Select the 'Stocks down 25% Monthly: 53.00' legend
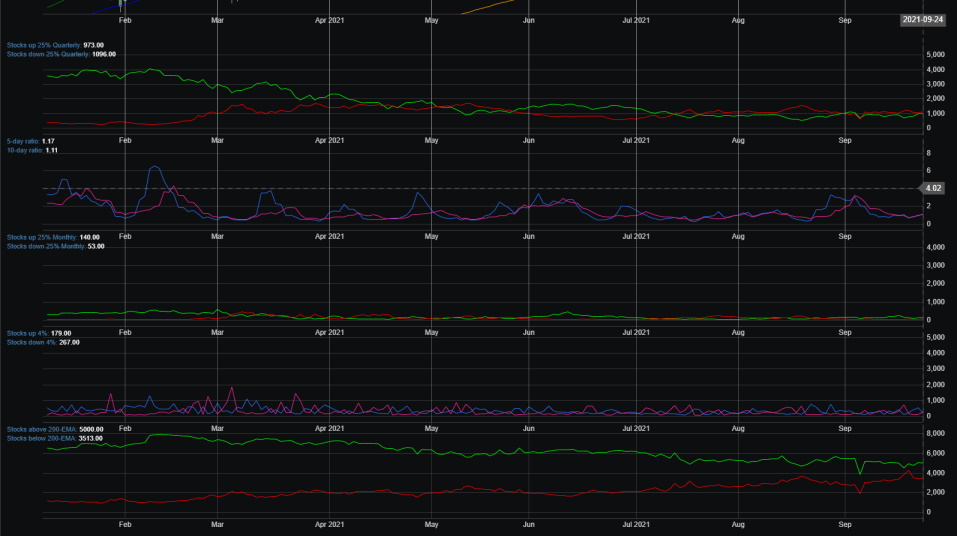This screenshot has height=536, width=957. click(56, 247)
